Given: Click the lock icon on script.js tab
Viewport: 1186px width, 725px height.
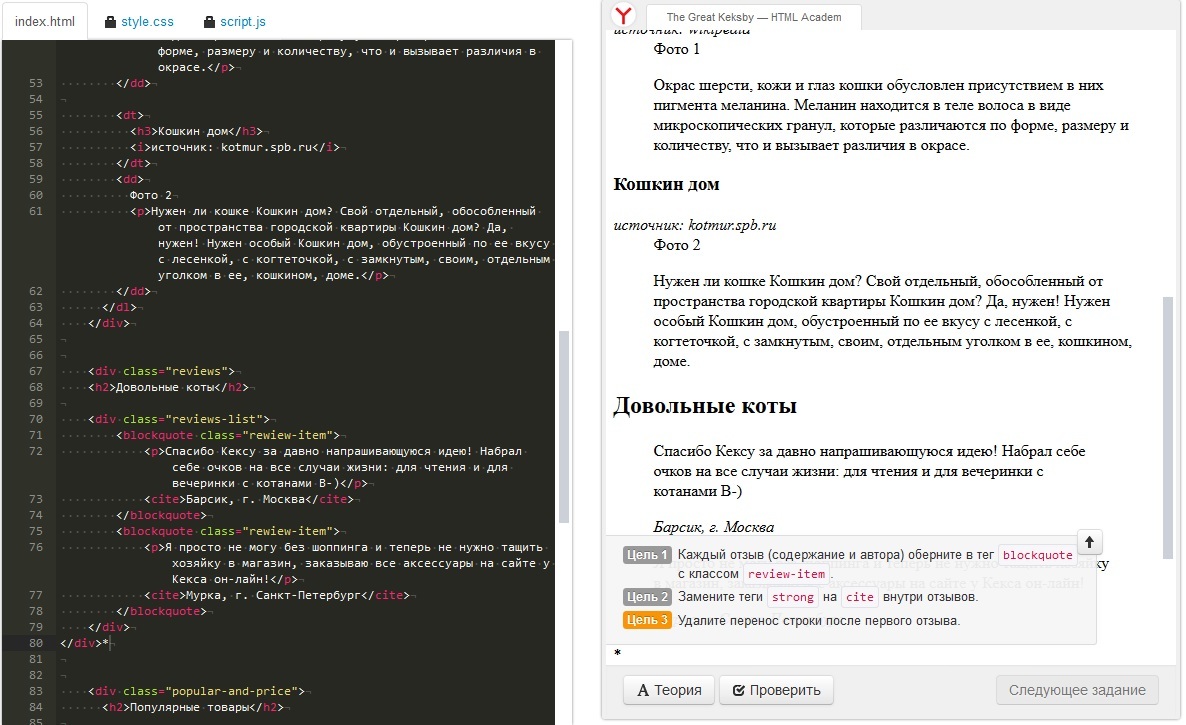Looking at the screenshot, I should point(210,22).
